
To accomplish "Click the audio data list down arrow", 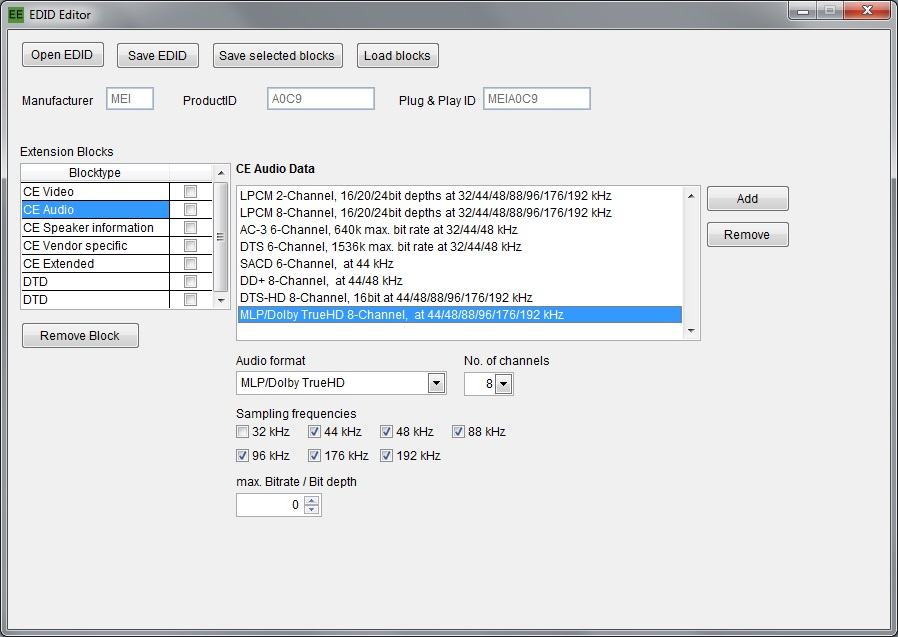I will point(691,331).
